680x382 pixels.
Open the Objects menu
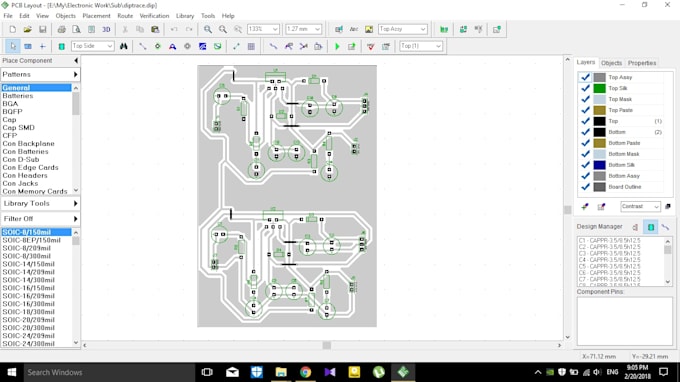click(65, 16)
